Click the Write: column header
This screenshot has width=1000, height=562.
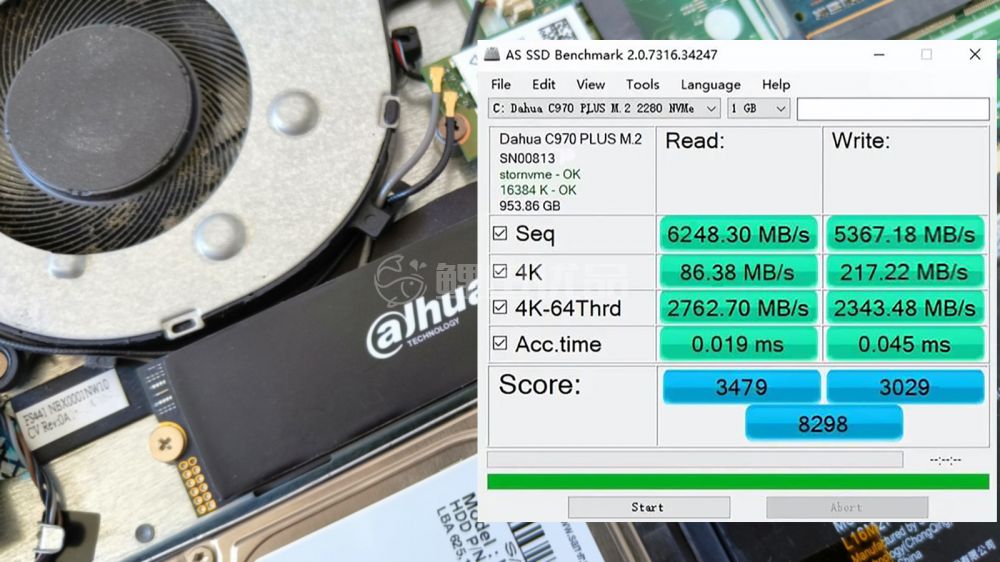coord(860,141)
